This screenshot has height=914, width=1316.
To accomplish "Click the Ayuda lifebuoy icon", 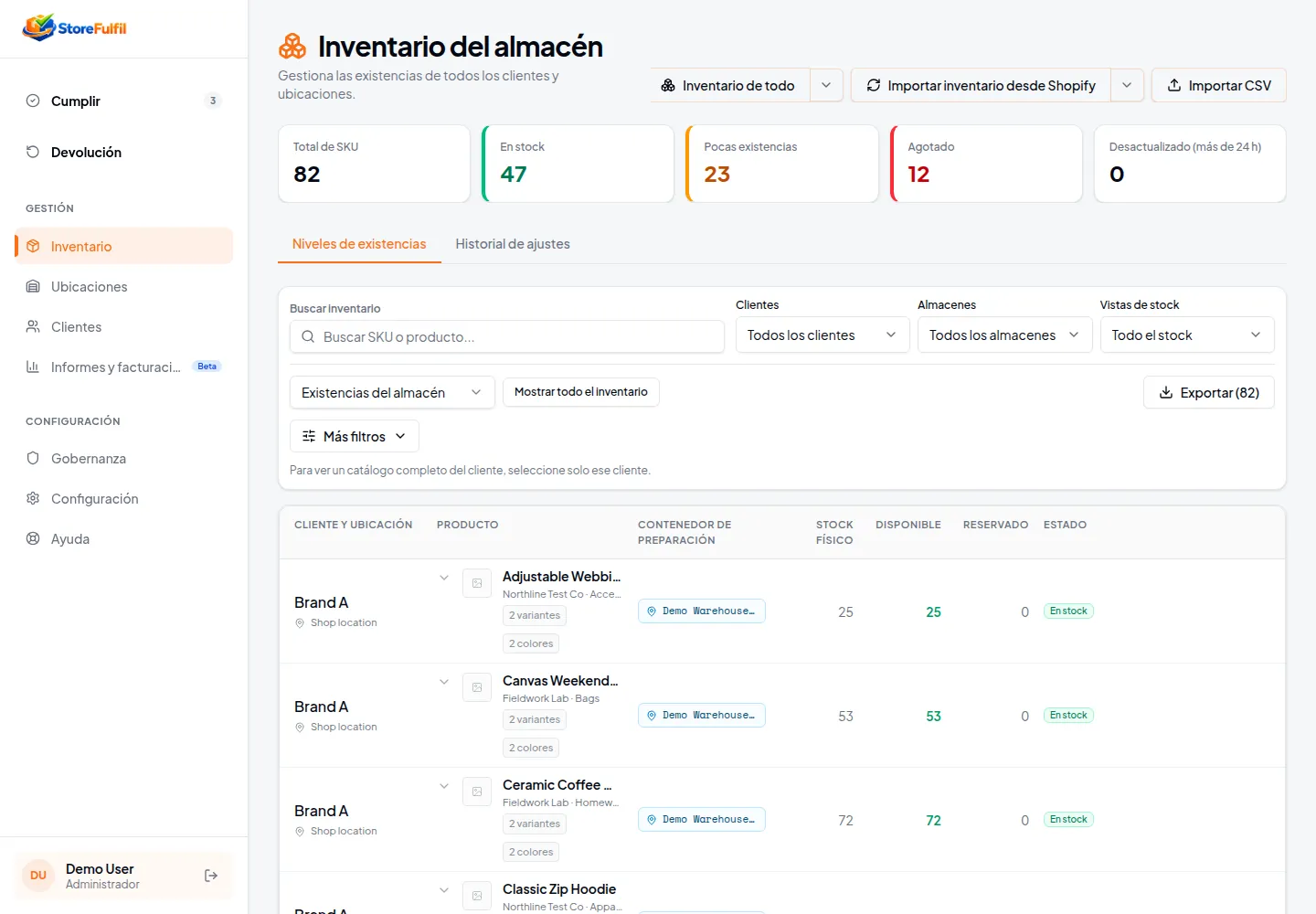I will 33,538.
